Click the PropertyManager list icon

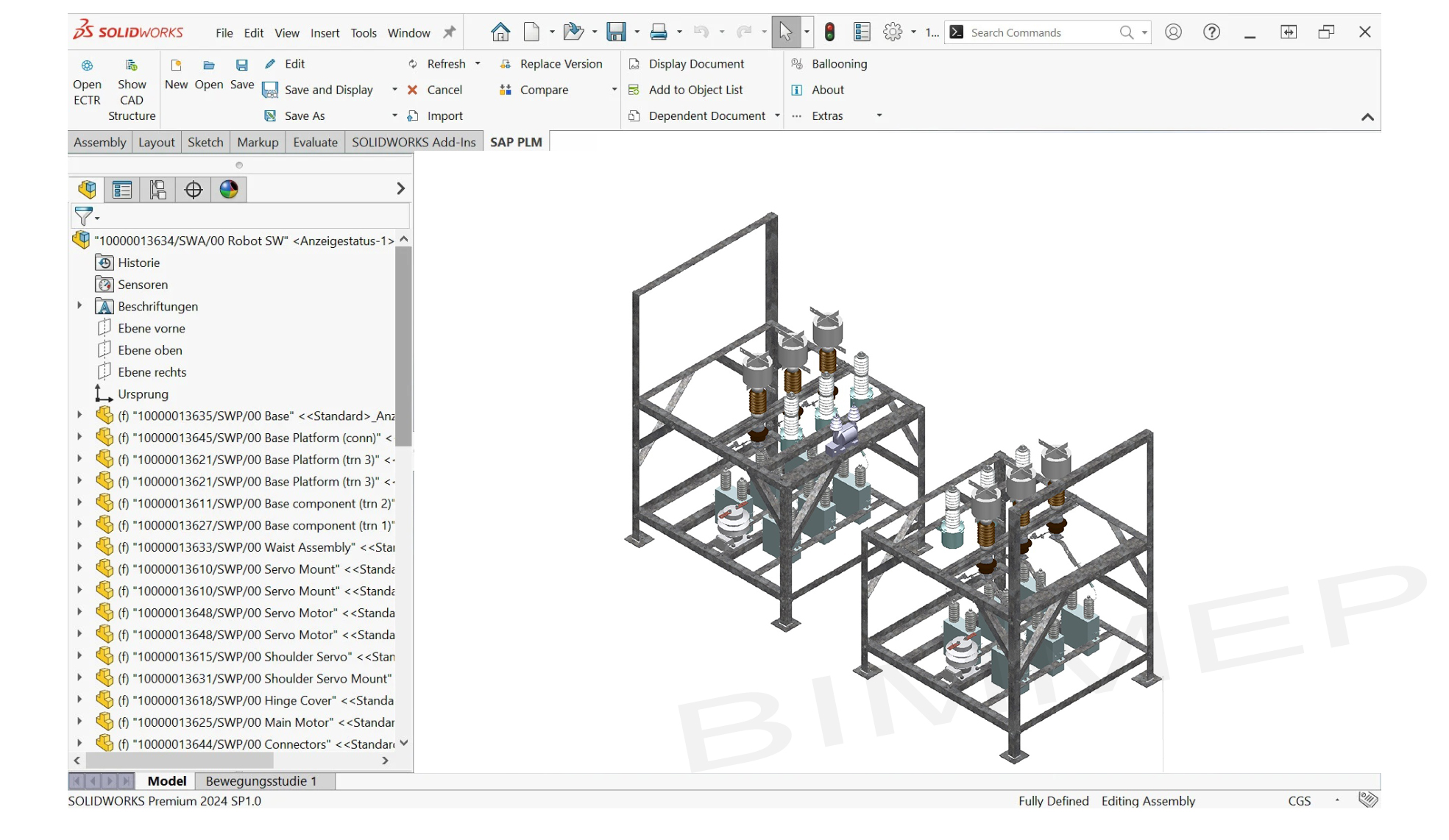[x=122, y=190]
